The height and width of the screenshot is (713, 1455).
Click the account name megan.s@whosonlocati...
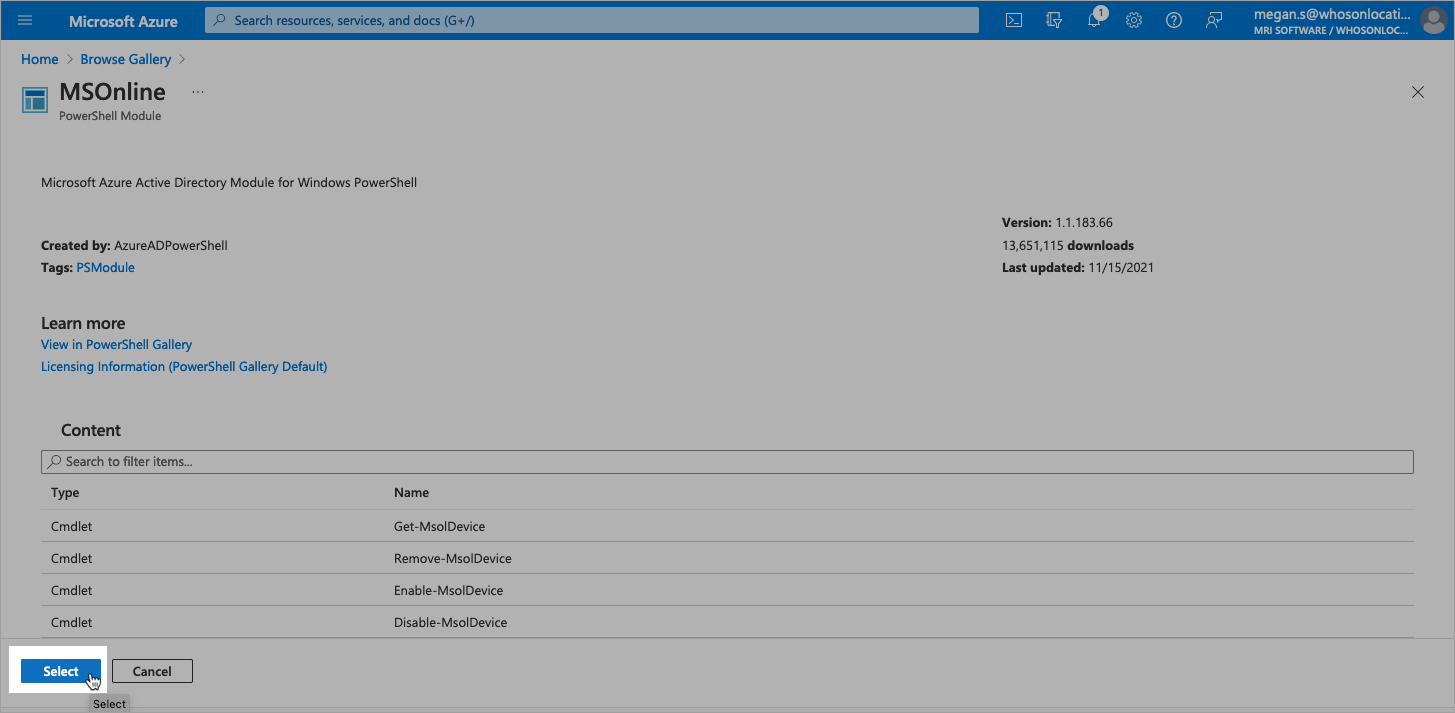tap(1332, 14)
